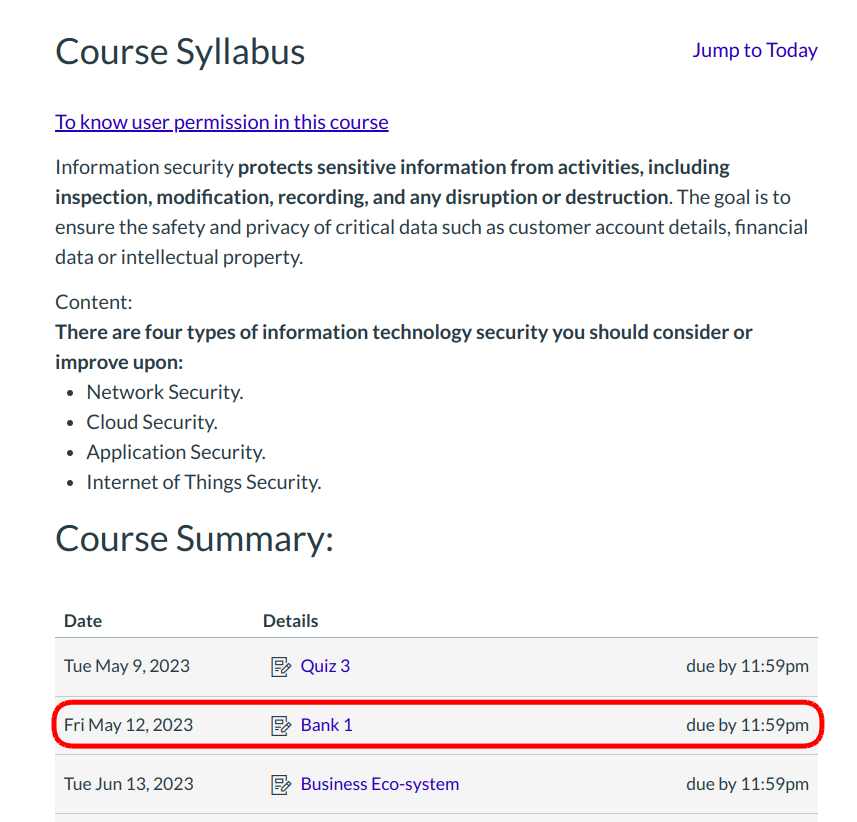Select the Tue May 9, 2023 date
The width and height of the screenshot is (857, 822).
pos(127,666)
